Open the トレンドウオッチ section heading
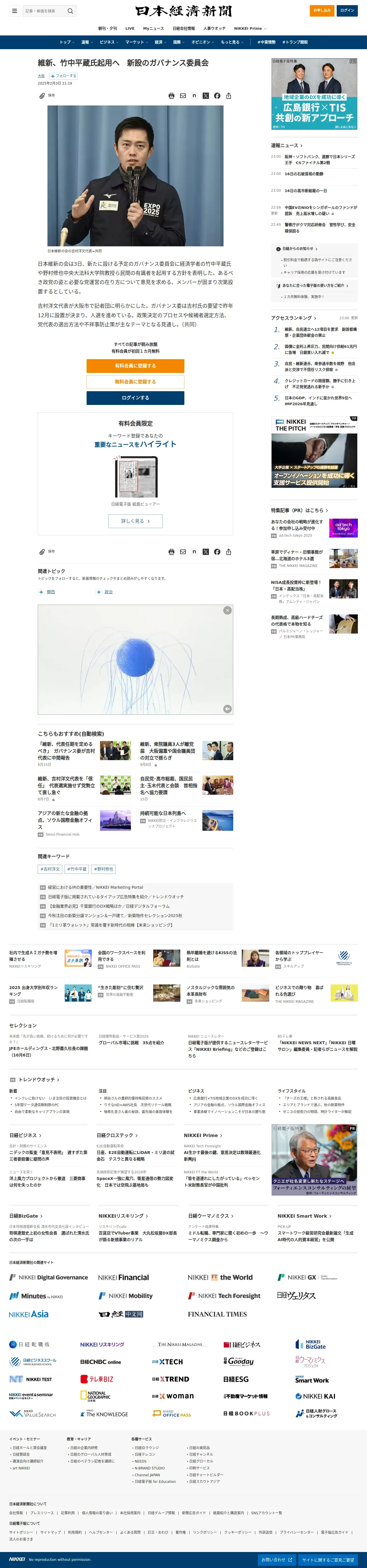Screen dimensions: 367x1568 click(39, 1079)
